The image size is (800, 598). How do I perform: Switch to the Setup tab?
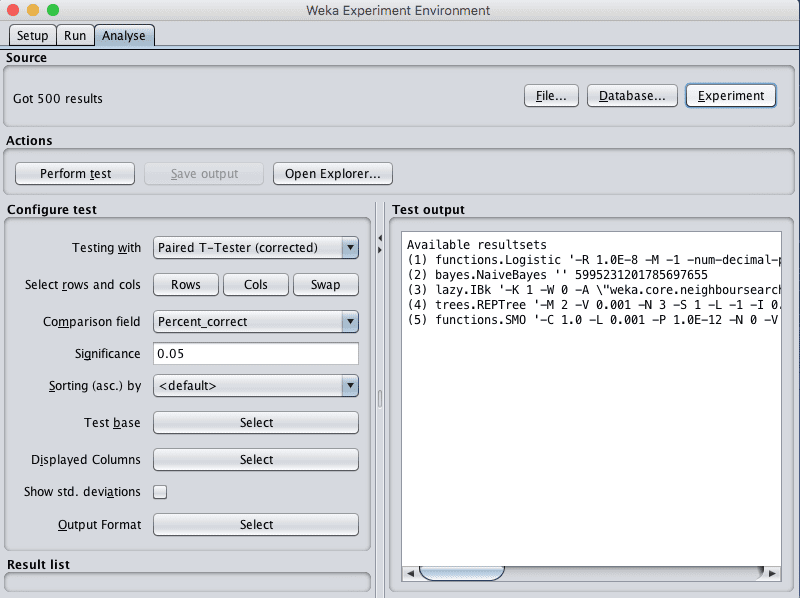[x=32, y=36]
